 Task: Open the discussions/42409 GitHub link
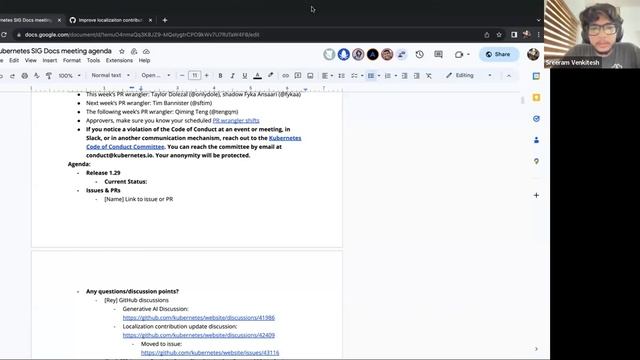pyautogui.click(x=199, y=335)
